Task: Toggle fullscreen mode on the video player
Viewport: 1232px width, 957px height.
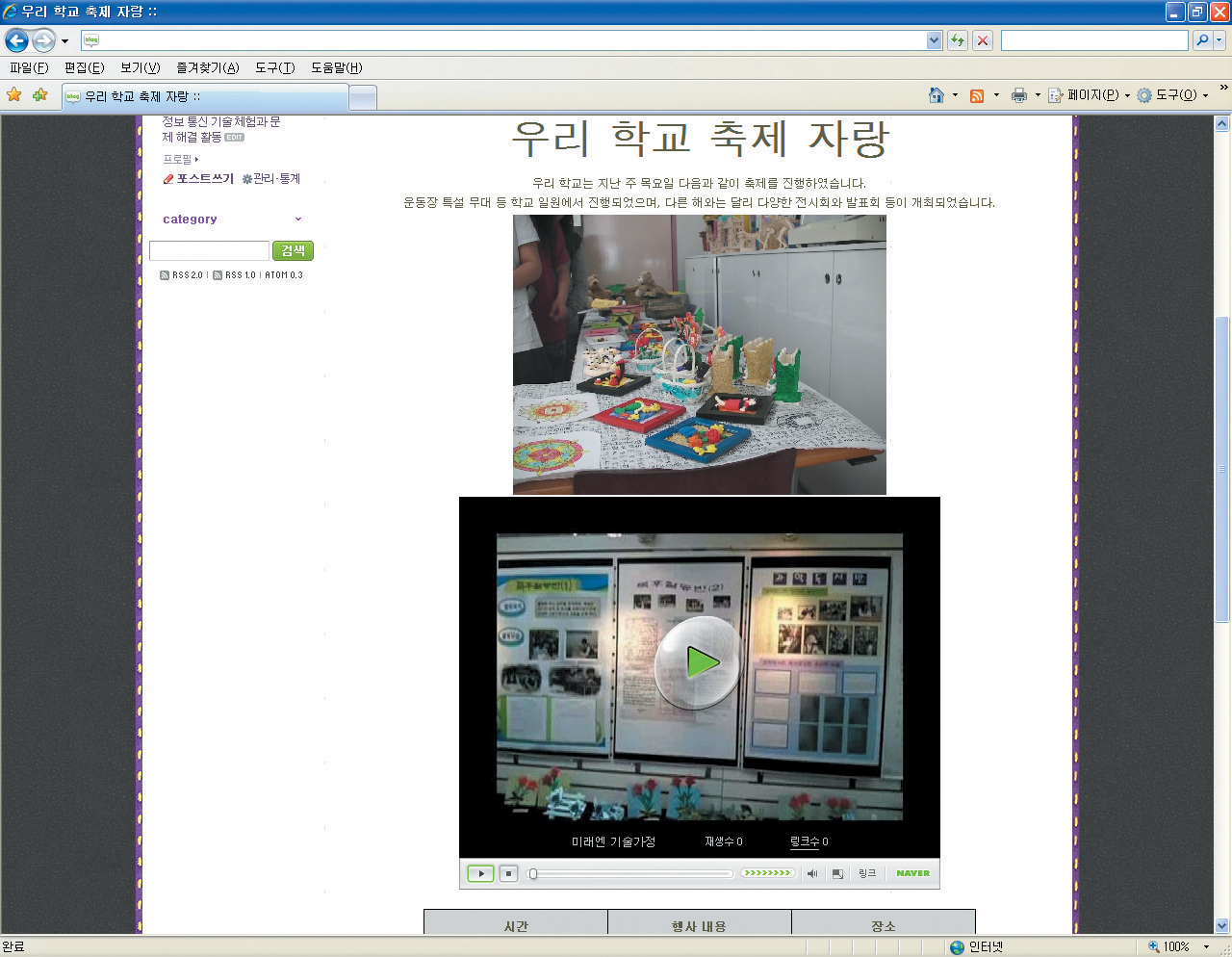Action: click(x=837, y=873)
